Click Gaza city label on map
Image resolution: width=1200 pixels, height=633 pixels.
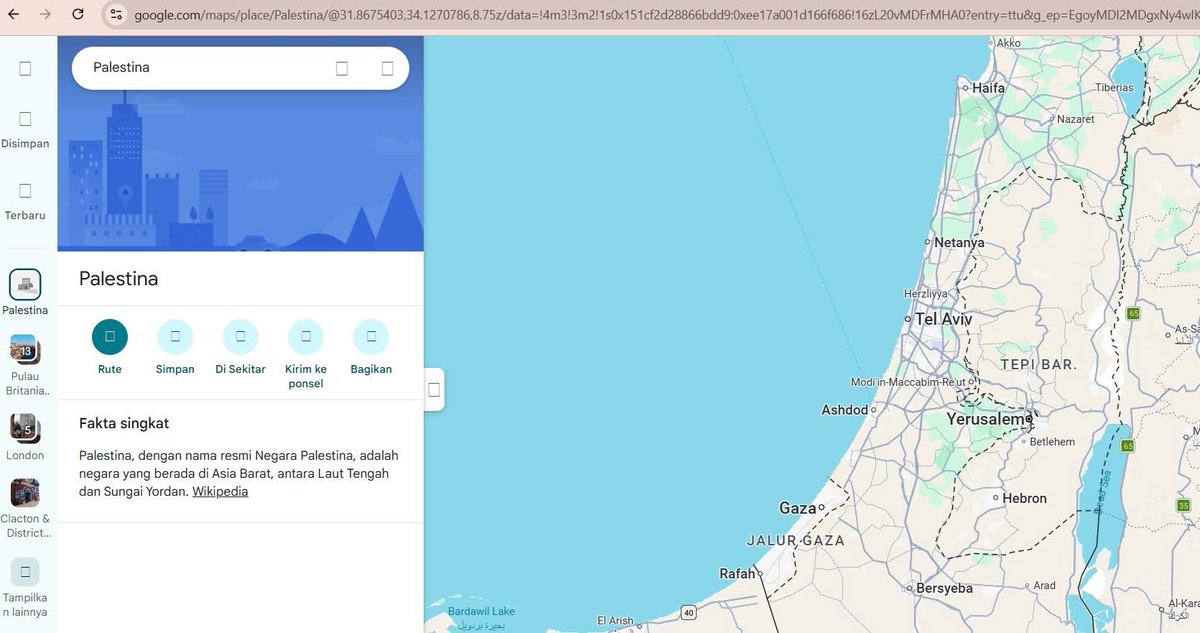797,508
